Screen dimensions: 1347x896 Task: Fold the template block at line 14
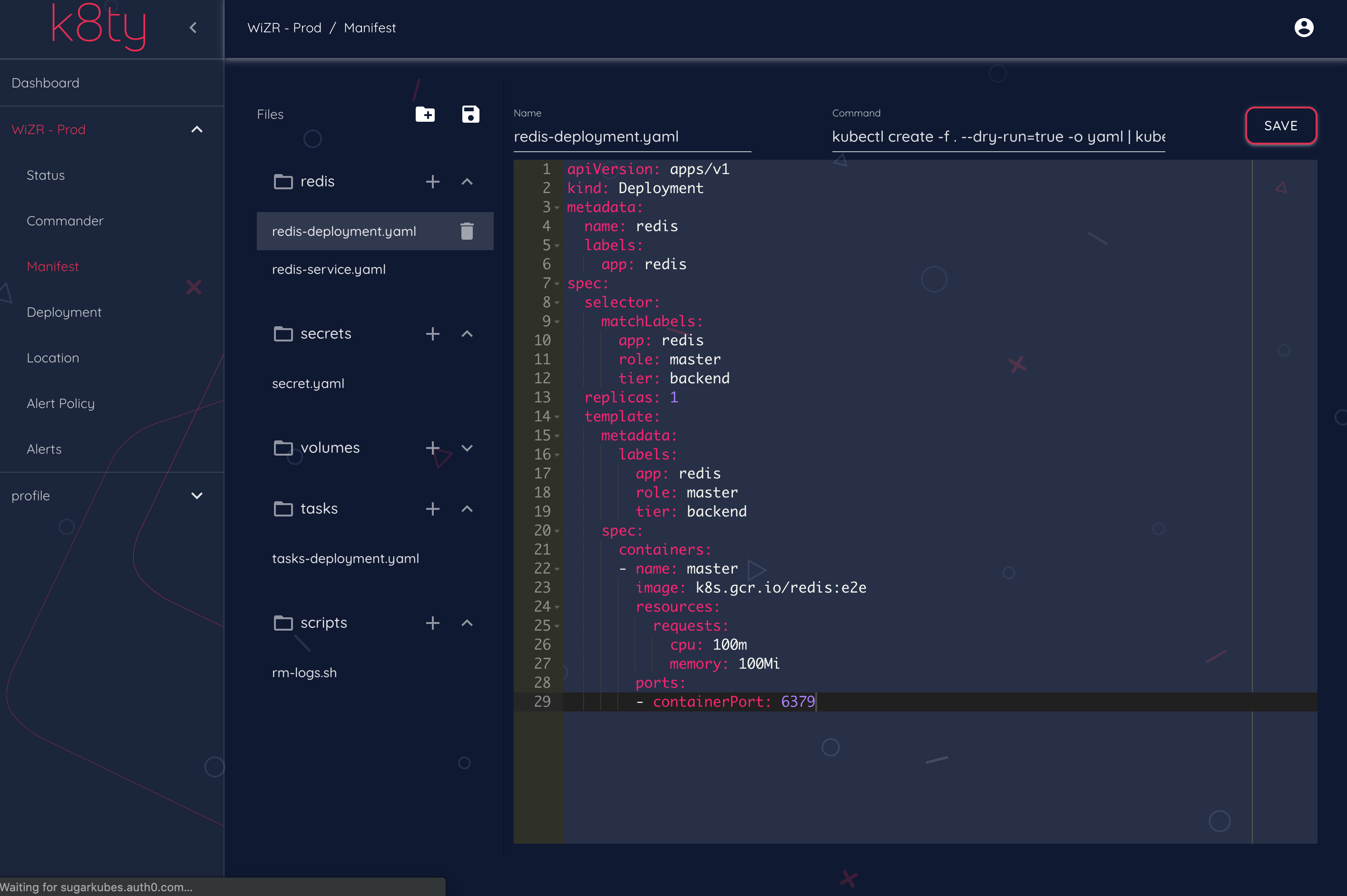[x=556, y=417]
